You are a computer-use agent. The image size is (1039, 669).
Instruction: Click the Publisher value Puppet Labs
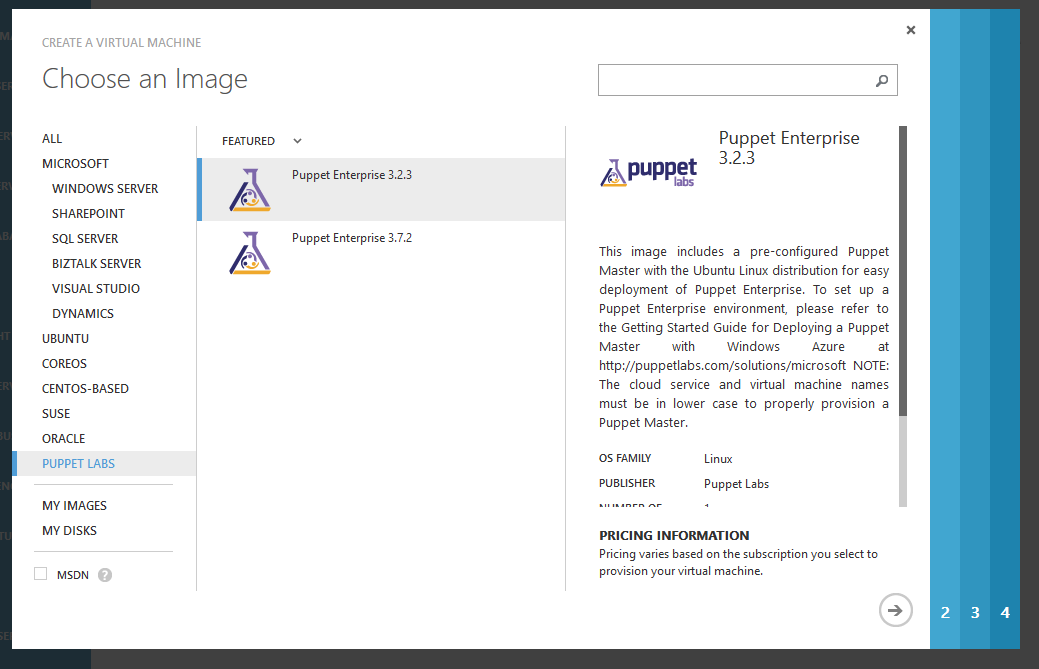point(736,484)
